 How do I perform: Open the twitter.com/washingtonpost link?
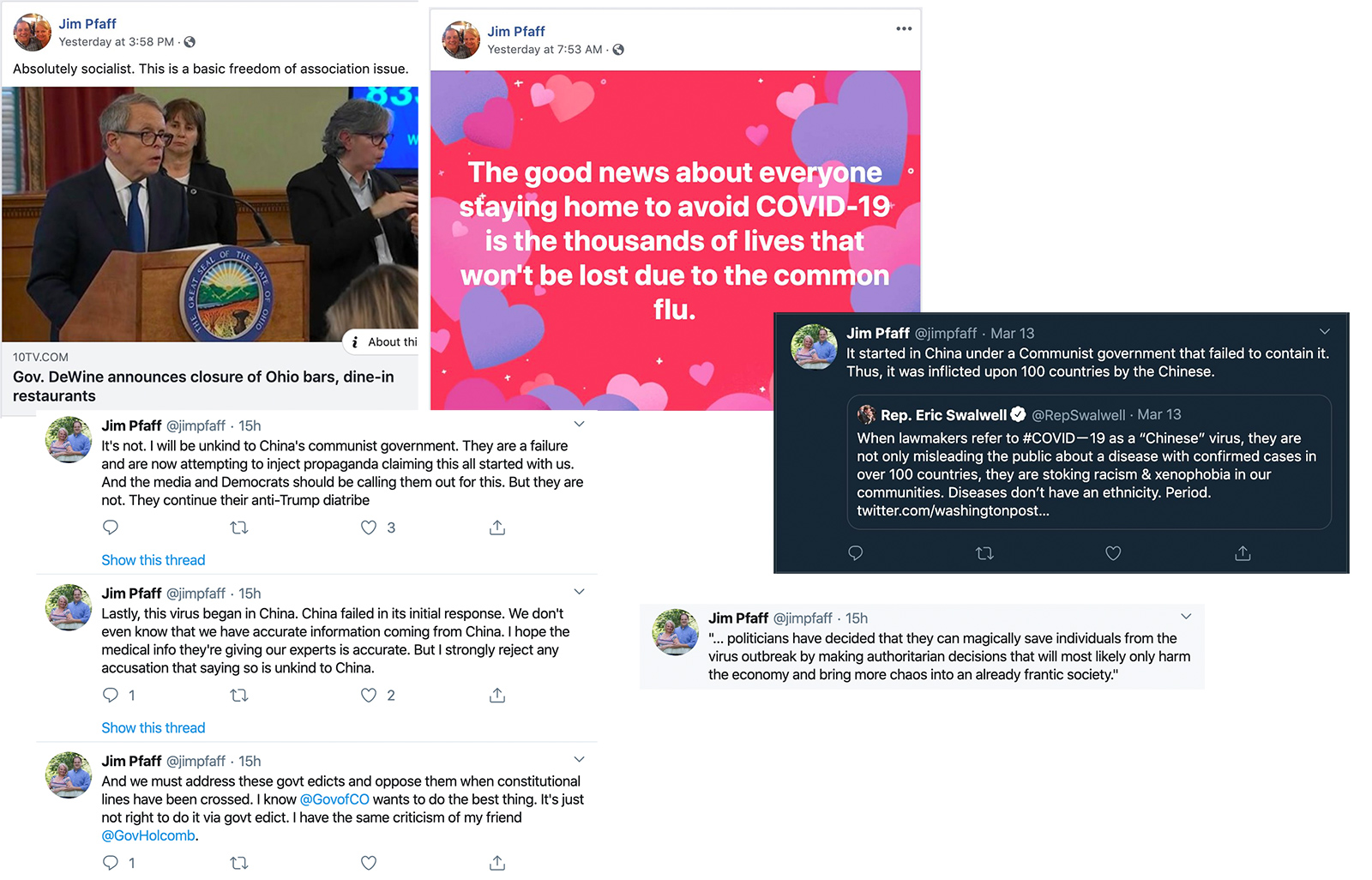[953, 510]
